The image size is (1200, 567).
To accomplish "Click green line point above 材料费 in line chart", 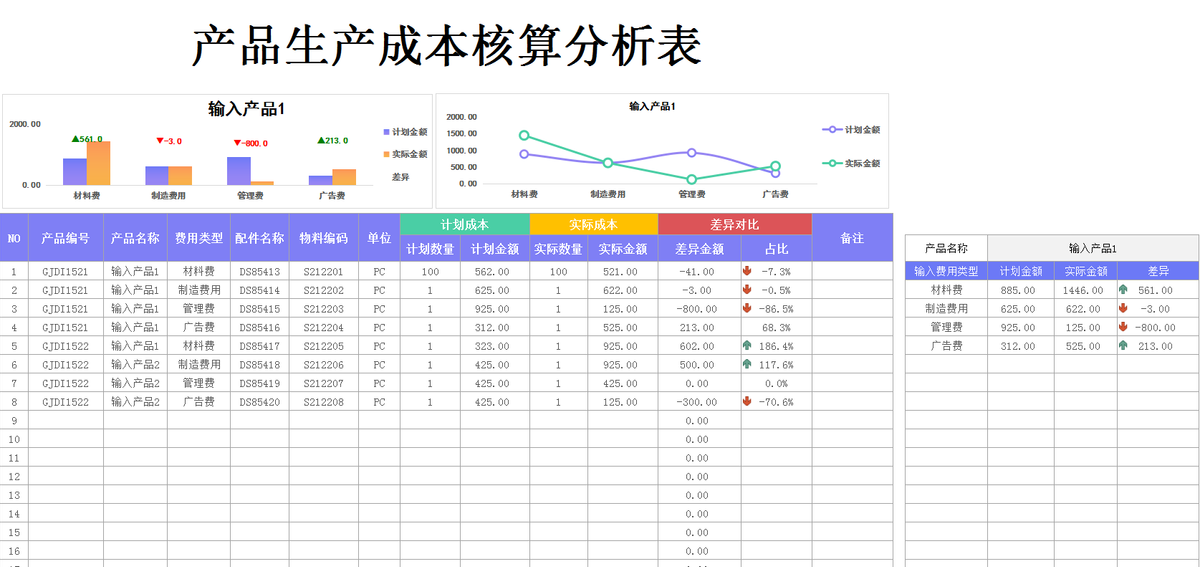I will (x=524, y=135).
